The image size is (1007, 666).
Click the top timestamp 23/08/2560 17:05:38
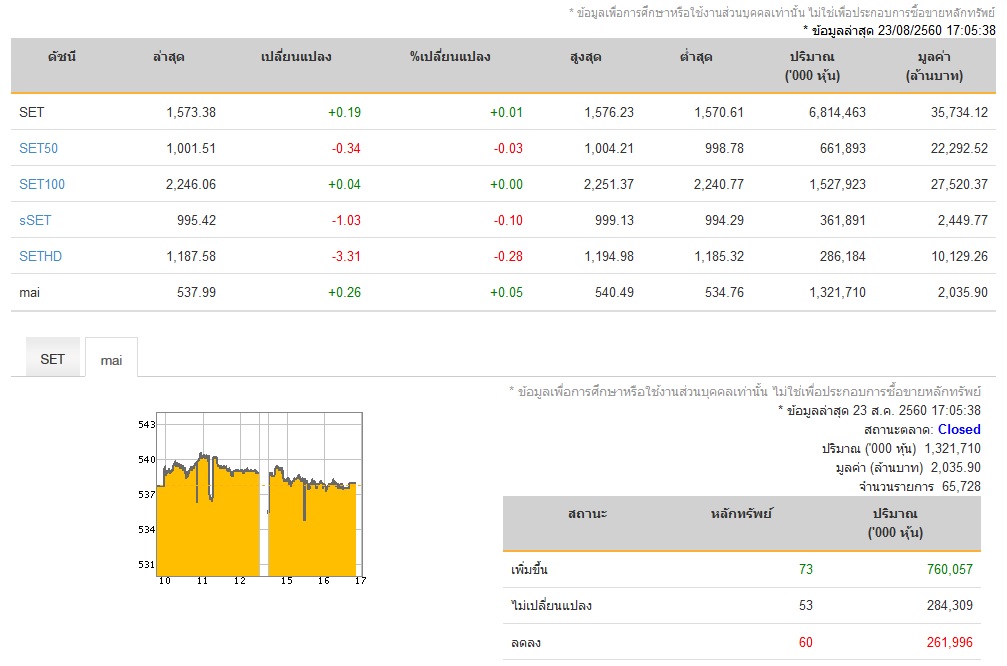point(936,30)
